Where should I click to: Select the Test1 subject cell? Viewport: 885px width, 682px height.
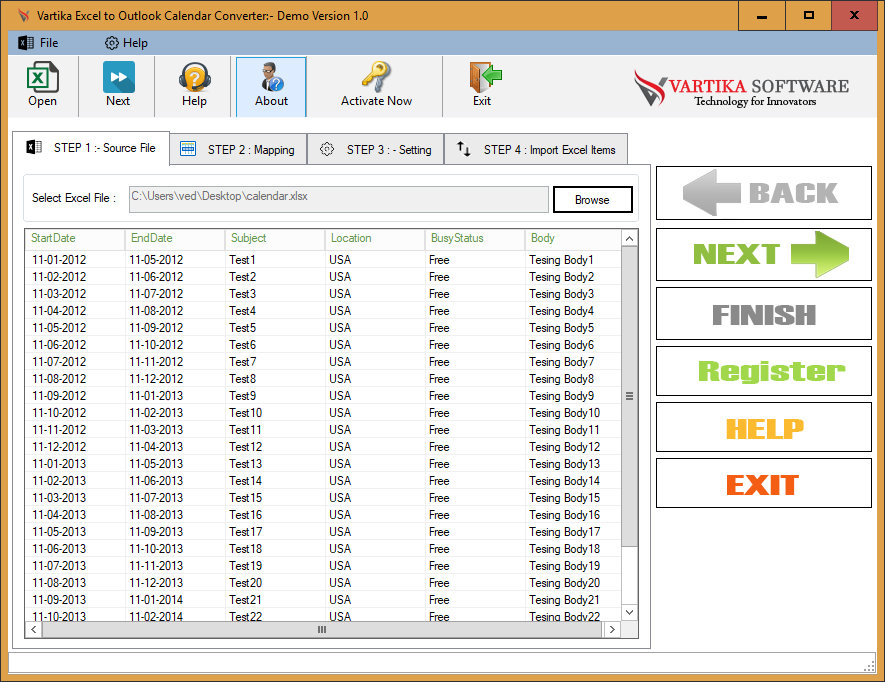[x=275, y=260]
